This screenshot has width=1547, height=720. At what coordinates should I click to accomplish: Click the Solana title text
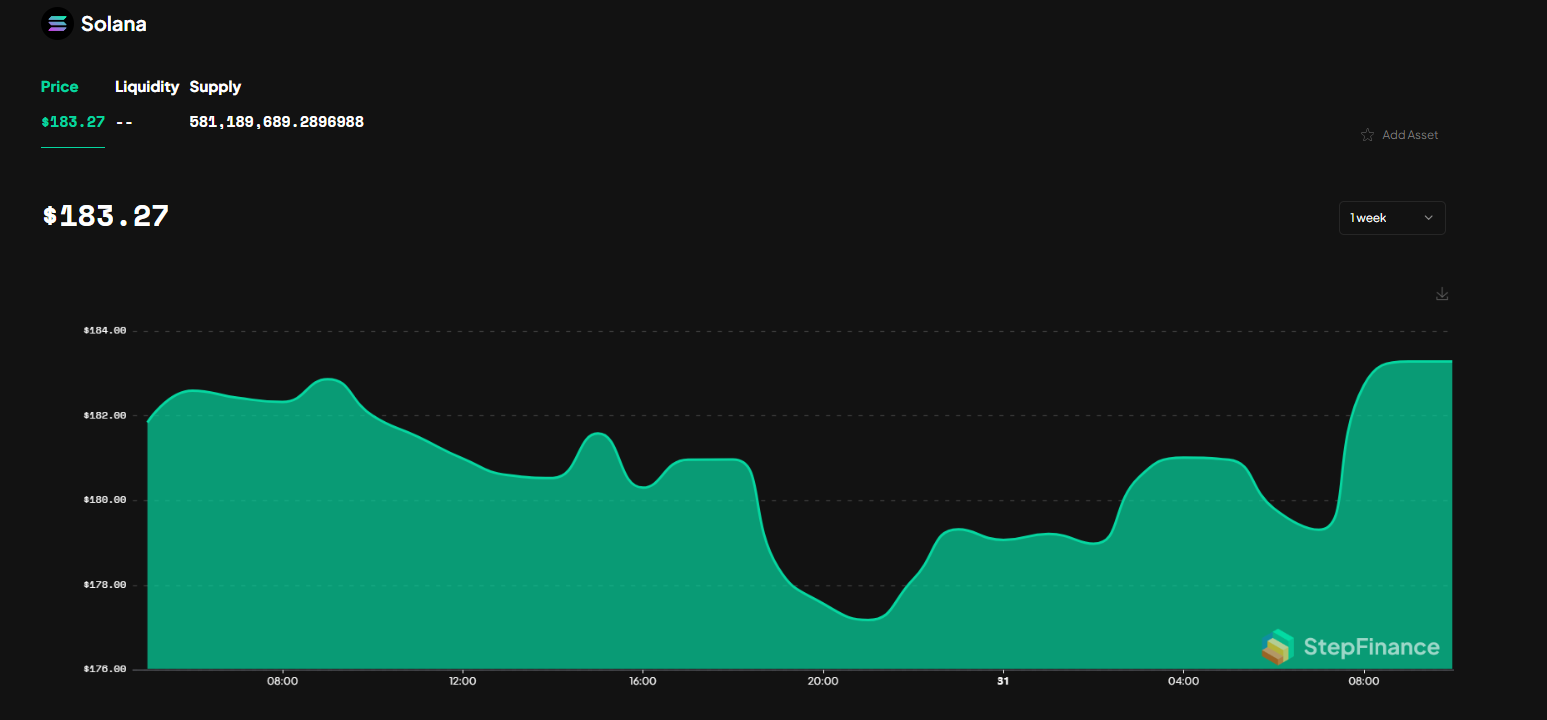tap(113, 24)
